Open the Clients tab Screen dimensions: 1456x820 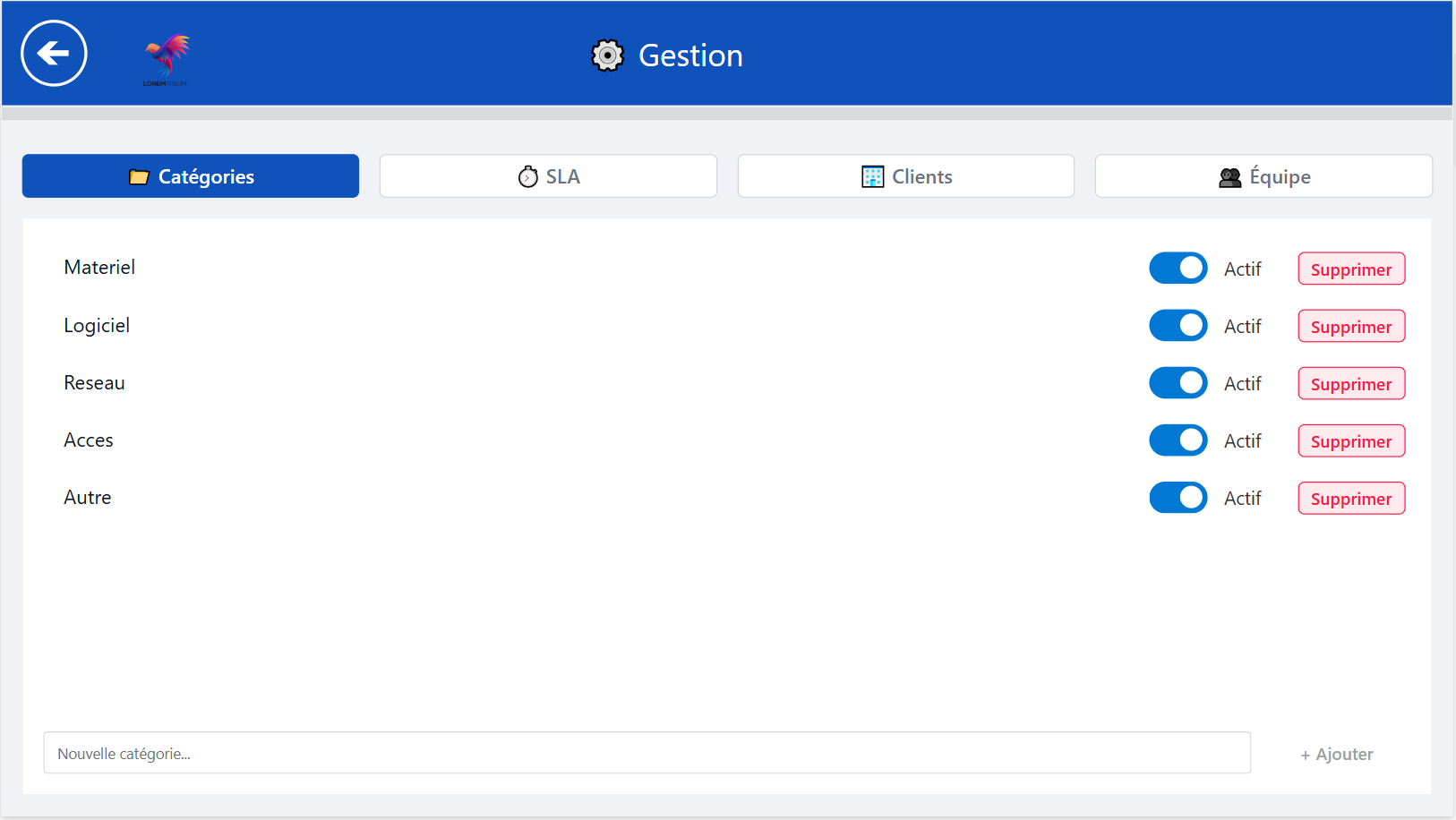click(x=905, y=176)
